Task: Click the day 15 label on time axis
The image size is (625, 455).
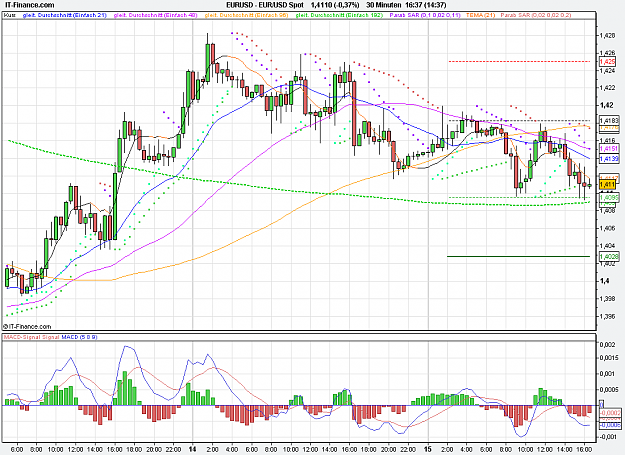Action: [428, 449]
